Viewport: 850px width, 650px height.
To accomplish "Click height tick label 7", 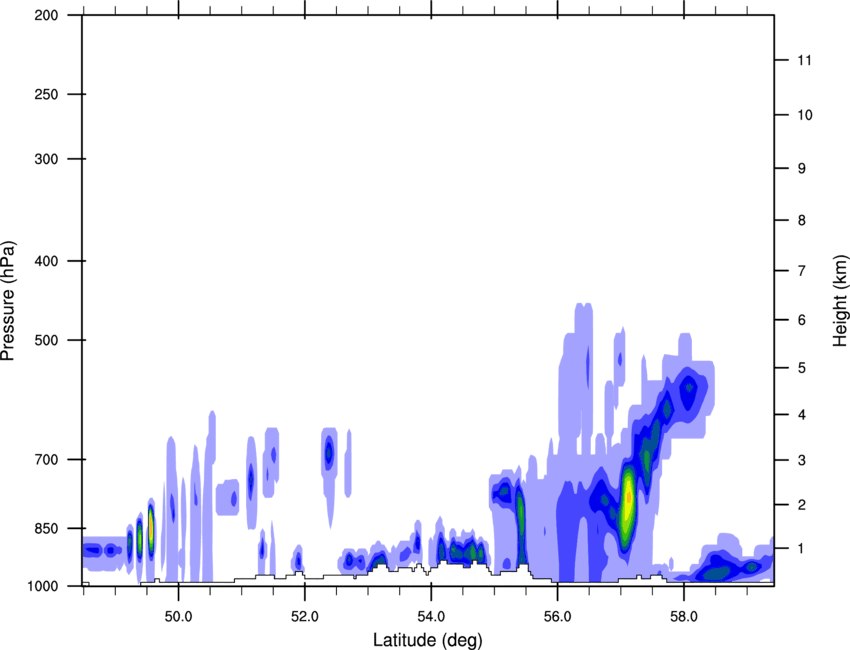I will (801, 271).
